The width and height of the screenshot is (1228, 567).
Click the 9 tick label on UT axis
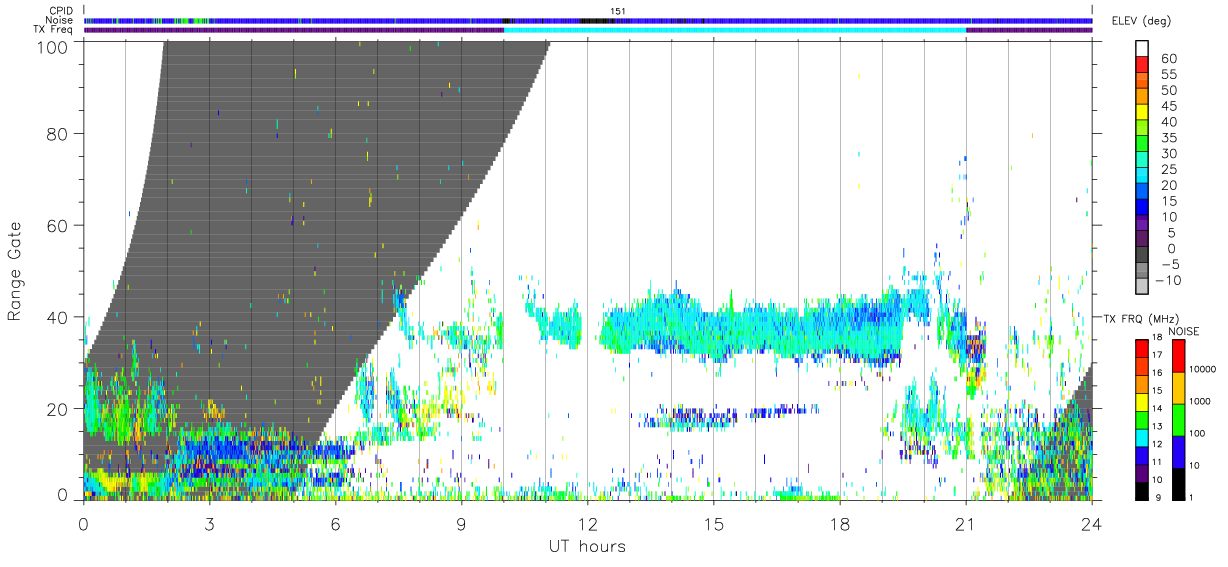click(462, 523)
